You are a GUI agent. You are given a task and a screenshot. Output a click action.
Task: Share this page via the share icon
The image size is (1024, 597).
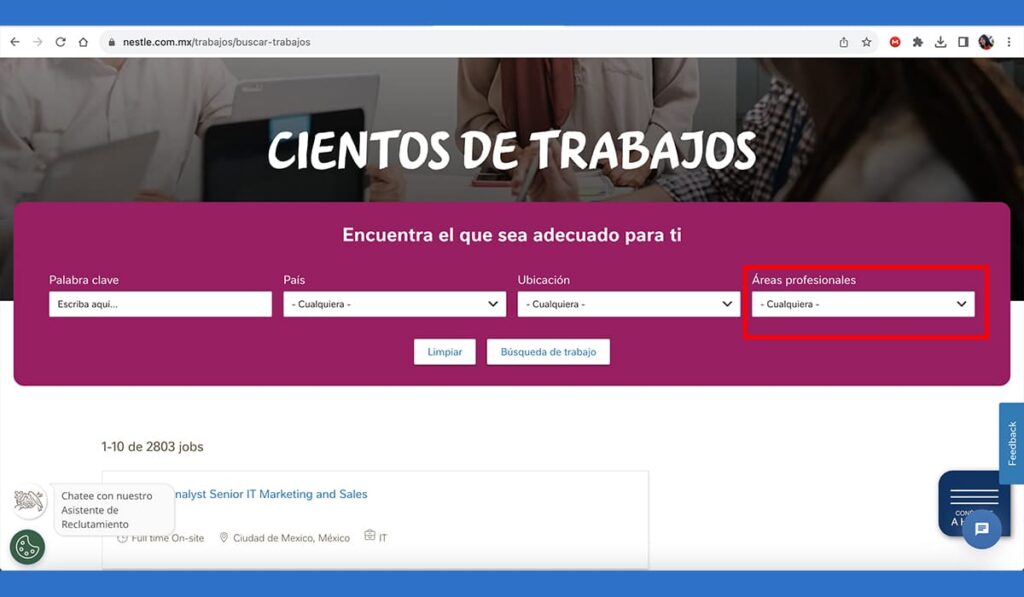click(844, 42)
